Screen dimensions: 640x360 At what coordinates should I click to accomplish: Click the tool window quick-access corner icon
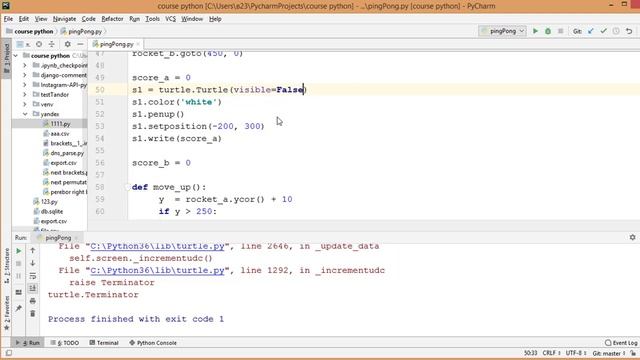click(9, 353)
